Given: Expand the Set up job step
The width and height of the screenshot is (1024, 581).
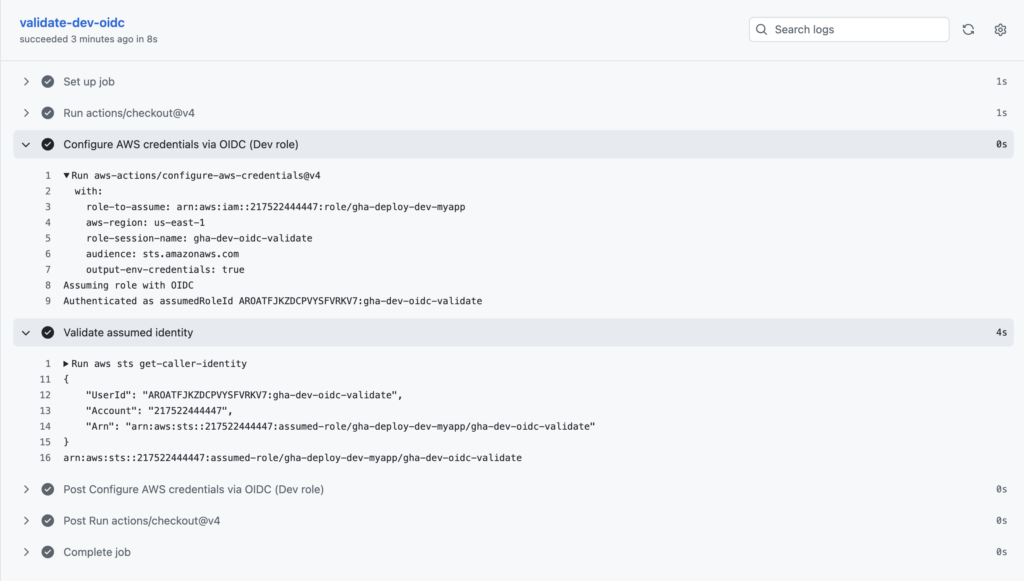Looking at the screenshot, I should 26,81.
